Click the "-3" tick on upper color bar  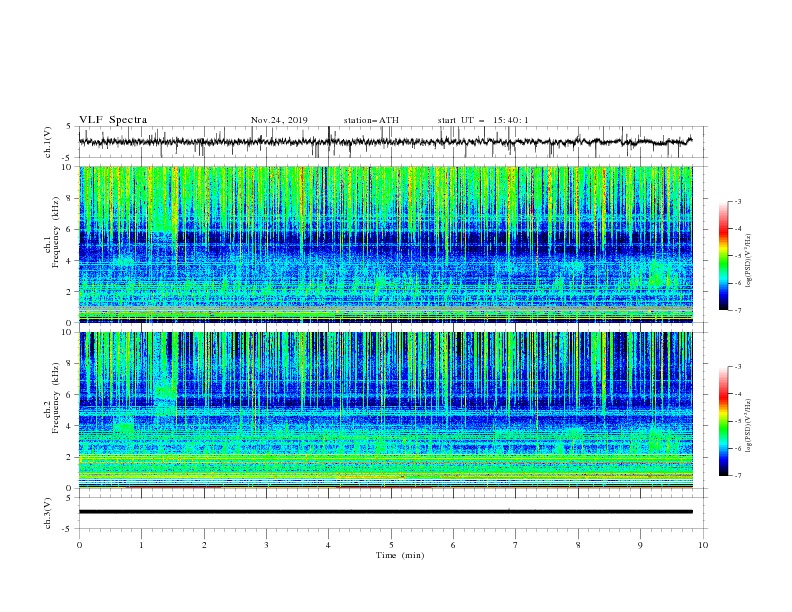[738, 201]
